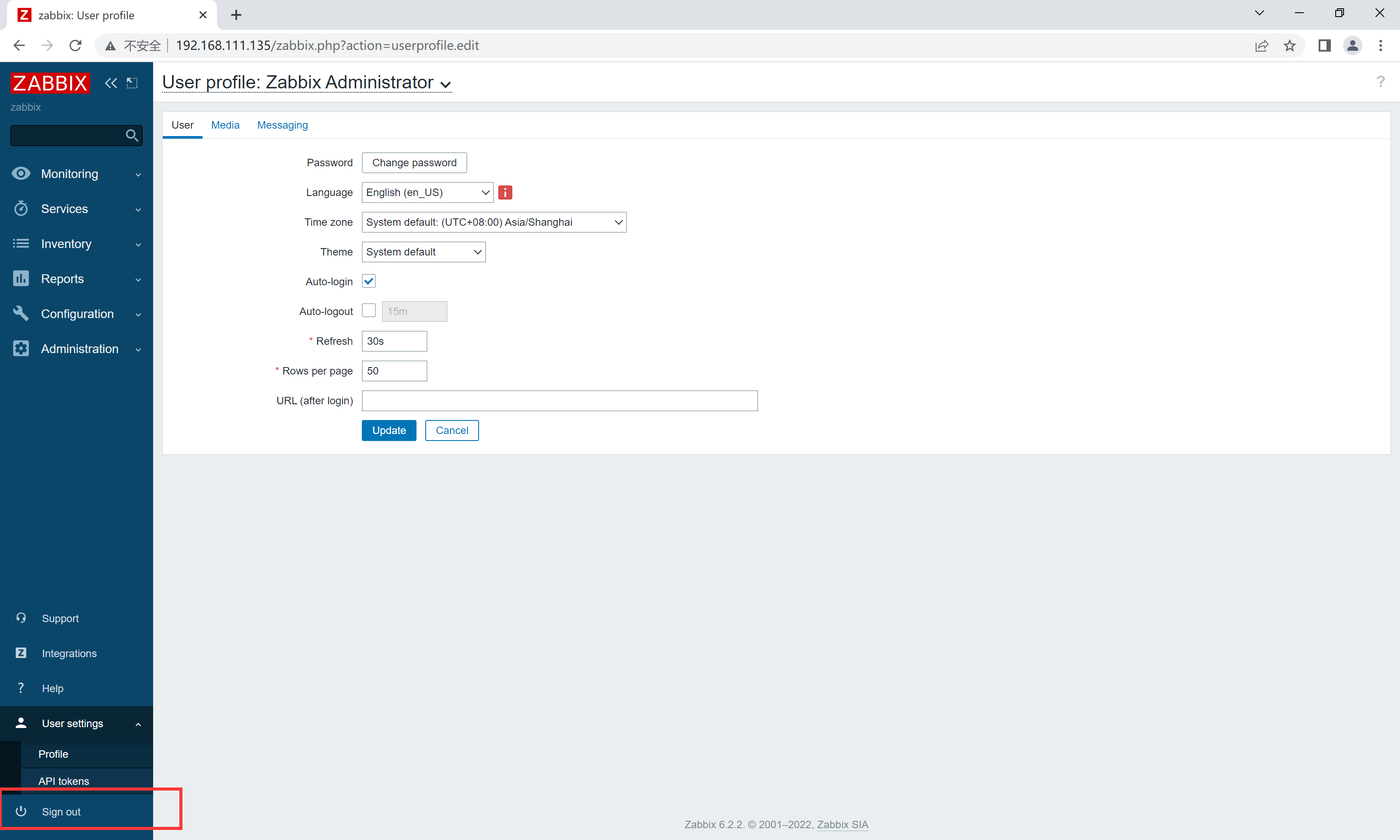The width and height of the screenshot is (1400, 840).
Task: Click the not-secure warning icon
Action: (x=110, y=46)
